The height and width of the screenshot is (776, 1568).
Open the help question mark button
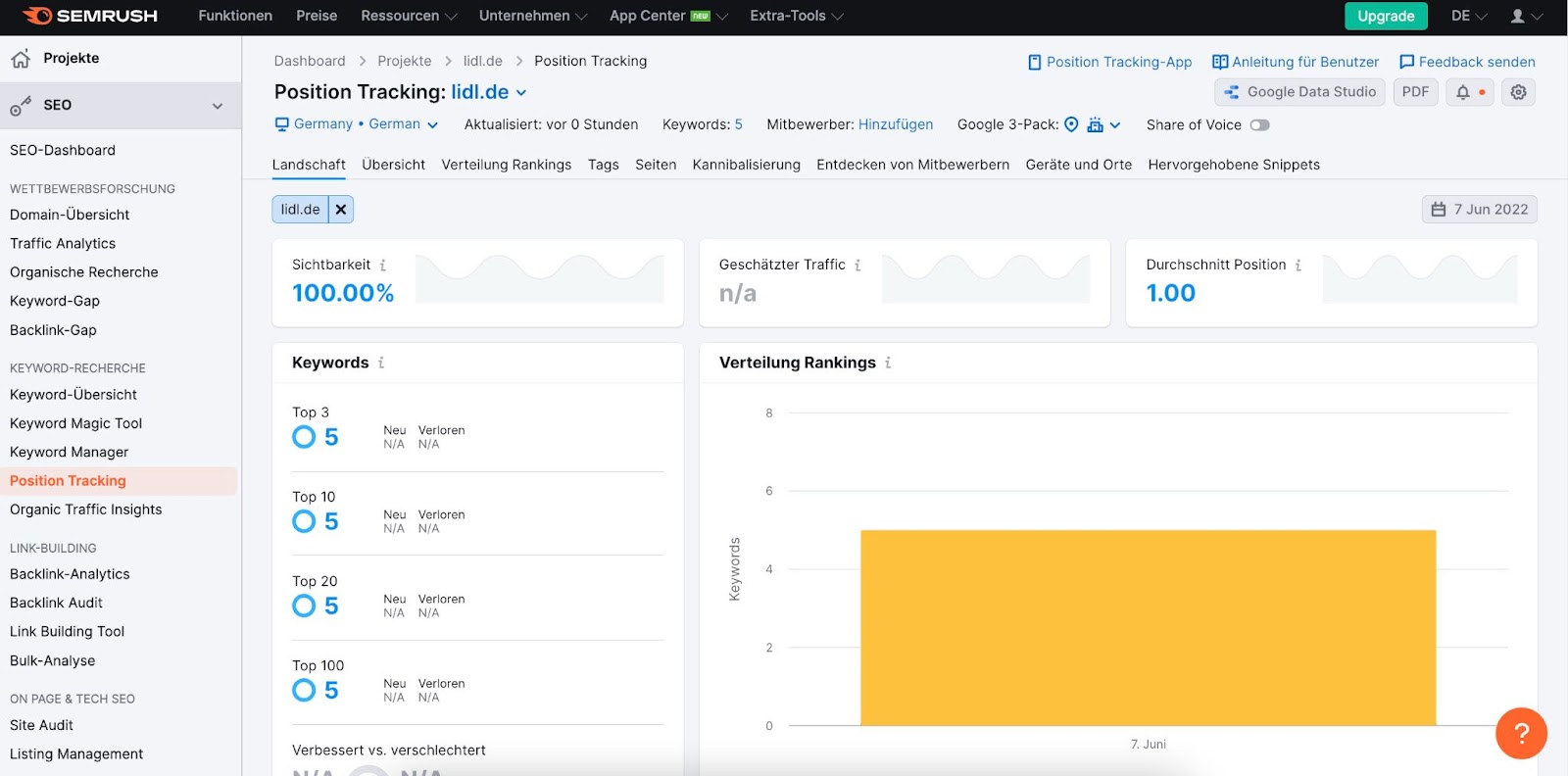click(1521, 733)
